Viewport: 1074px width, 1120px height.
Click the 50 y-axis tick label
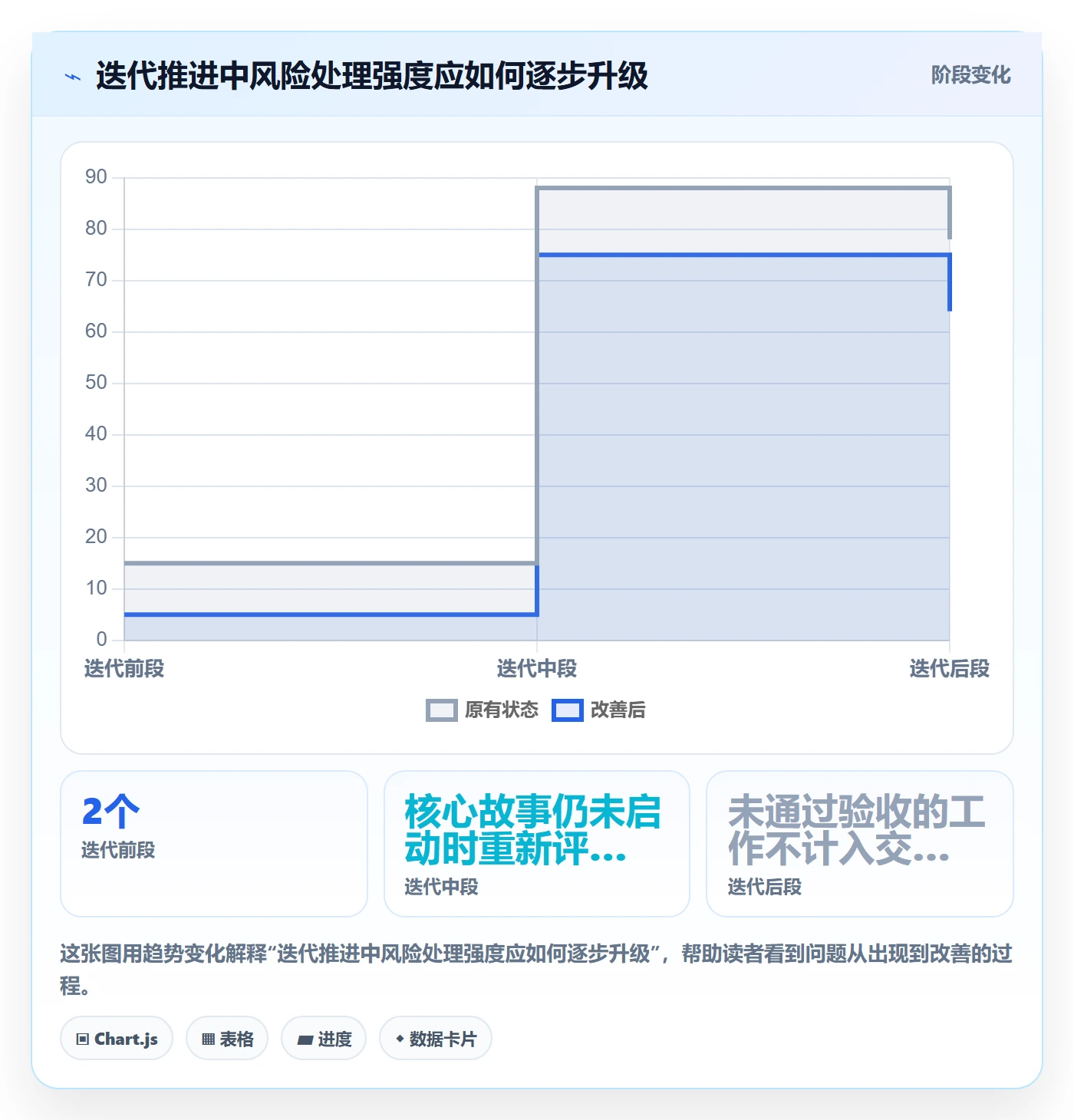pyautogui.click(x=96, y=383)
